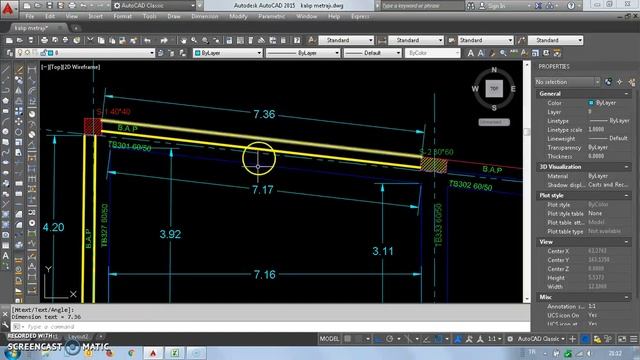The height and width of the screenshot is (360, 640).
Task: Click the Help question mark icon
Action: tap(297, 40)
